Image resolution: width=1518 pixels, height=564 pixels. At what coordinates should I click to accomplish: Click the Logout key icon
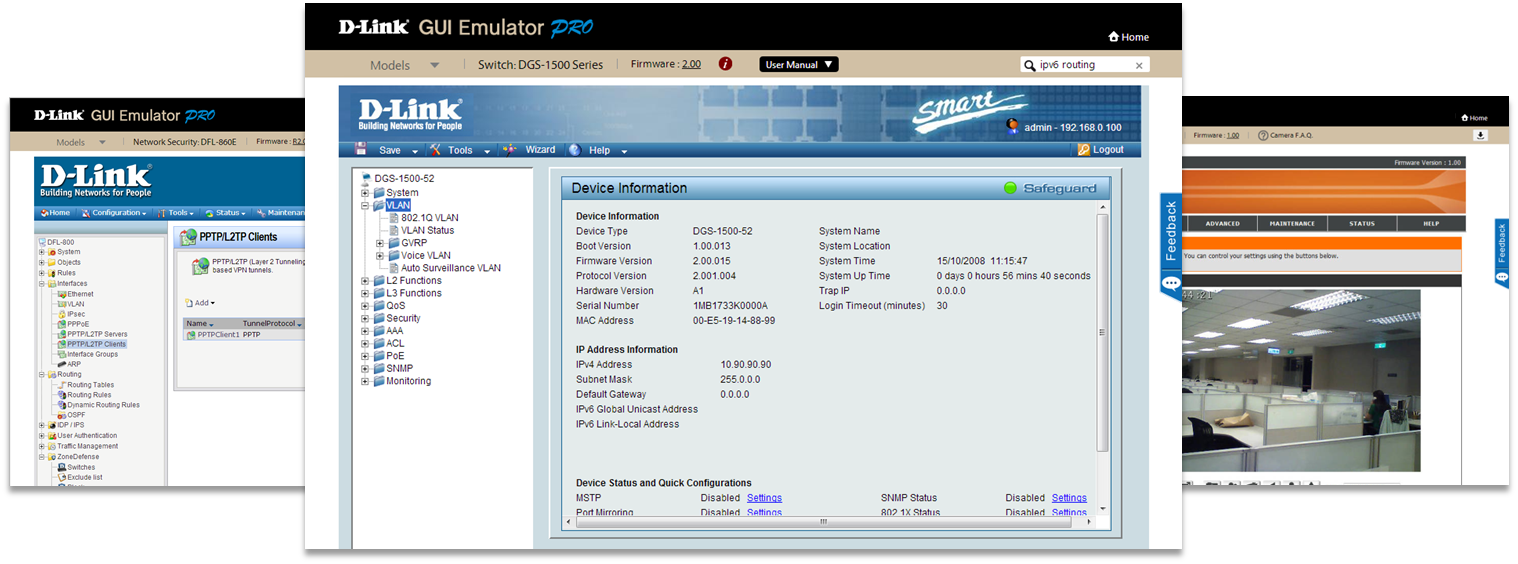pos(1084,150)
